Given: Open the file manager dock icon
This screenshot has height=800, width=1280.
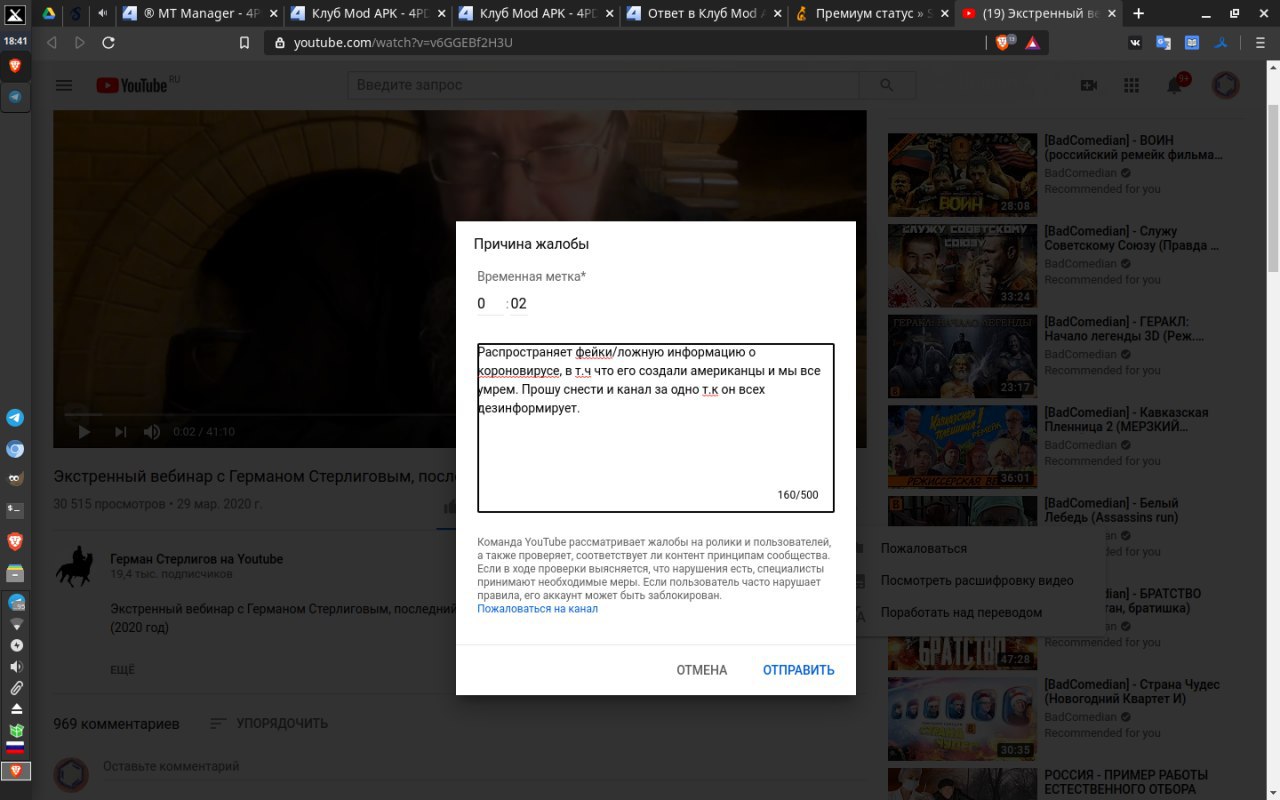Looking at the screenshot, I should pyautogui.click(x=15, y=573).
